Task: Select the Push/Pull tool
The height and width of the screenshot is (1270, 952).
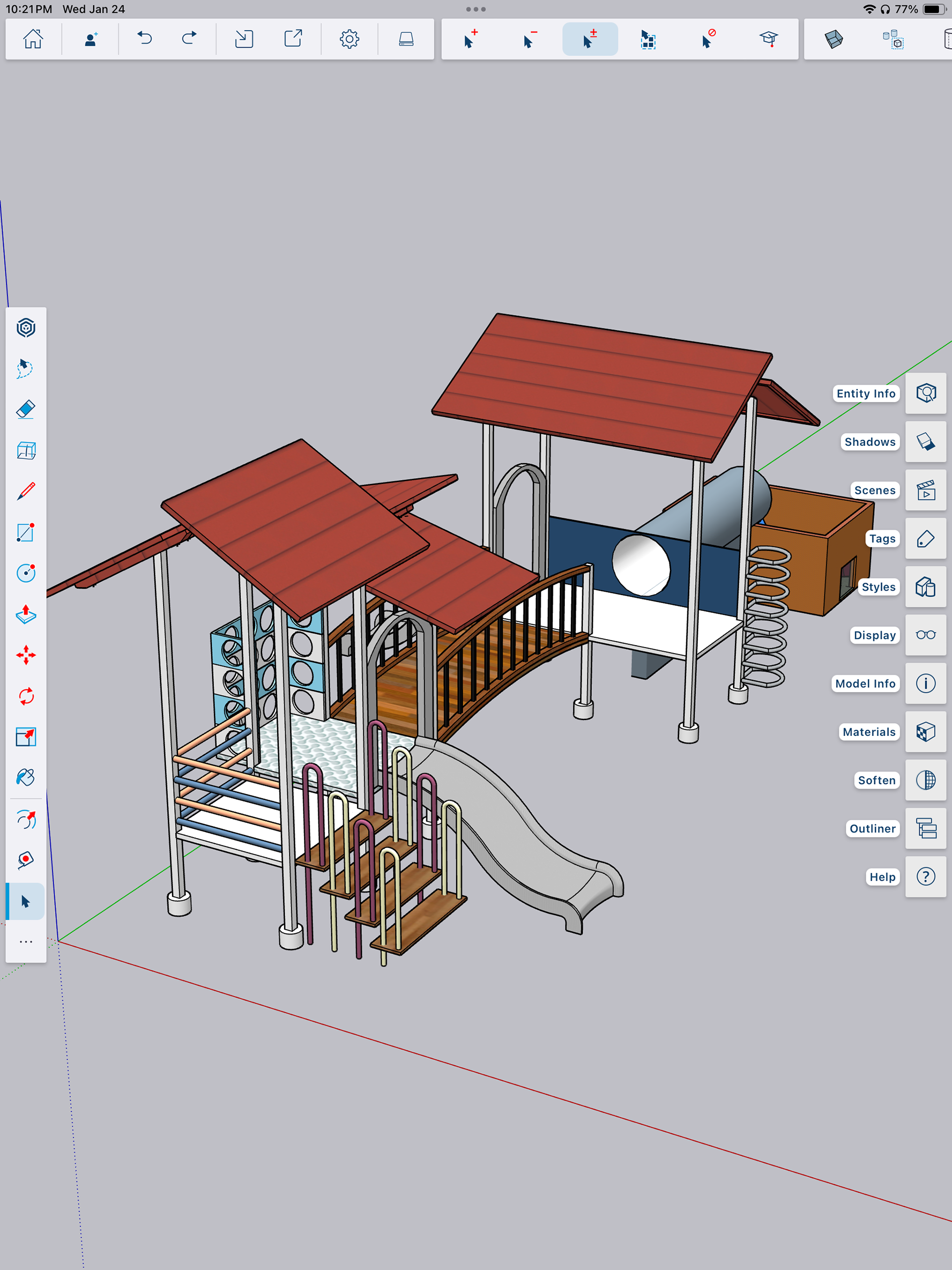Action: click(26, 614)
